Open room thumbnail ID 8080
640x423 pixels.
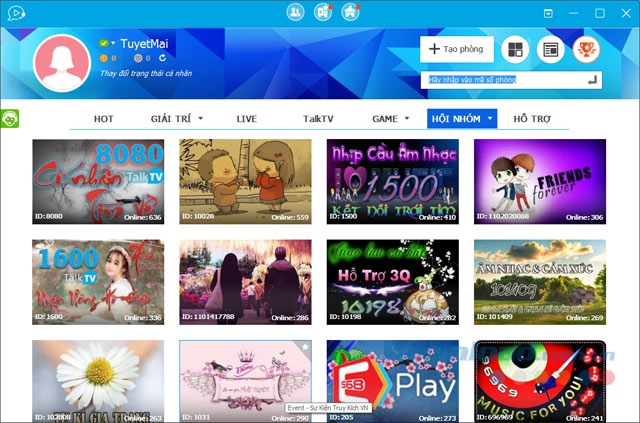pos(98,182)
